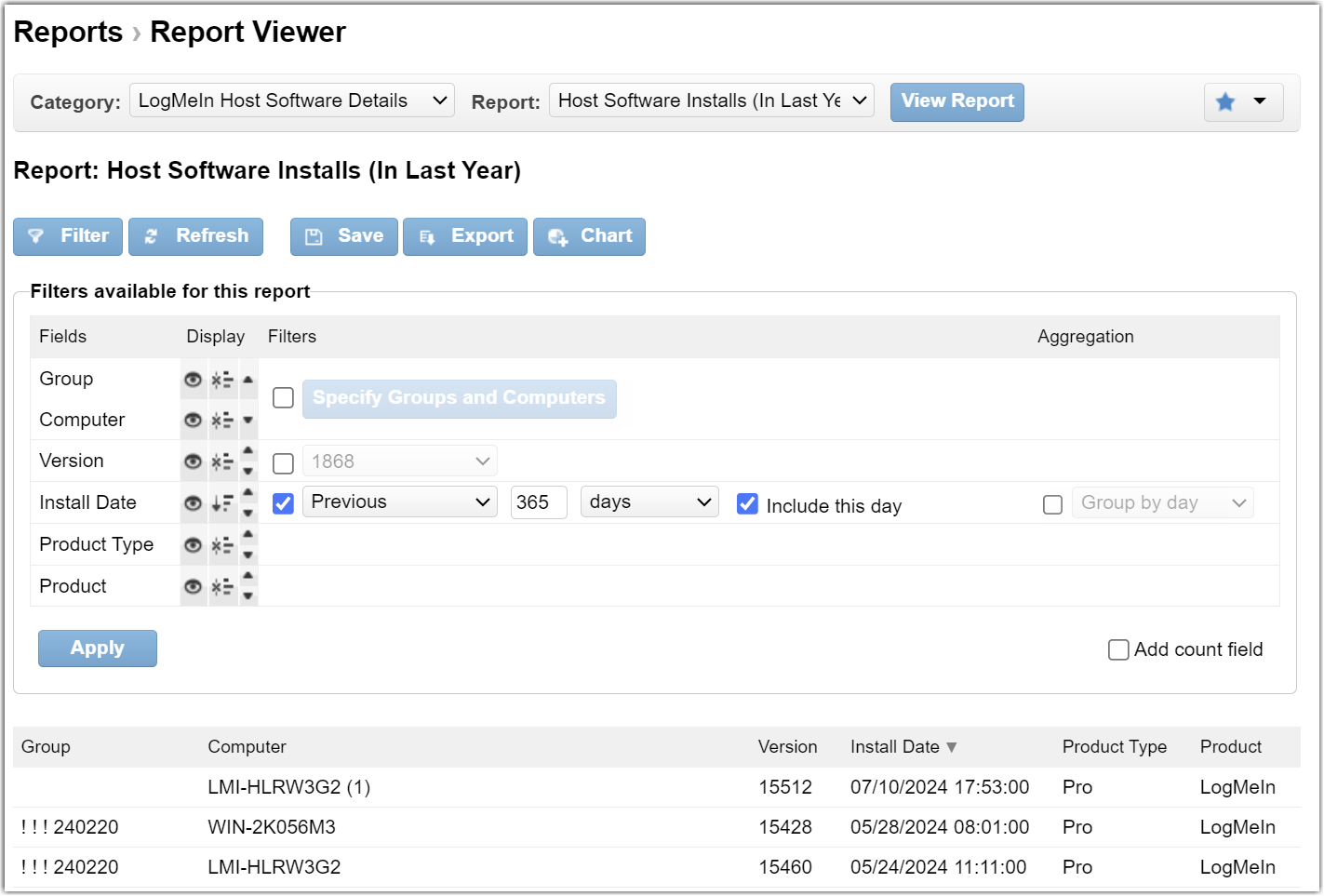Click the move-down arrow for Computer field
This screenshot has height=896, width=1324.
[x=248, y=421]
